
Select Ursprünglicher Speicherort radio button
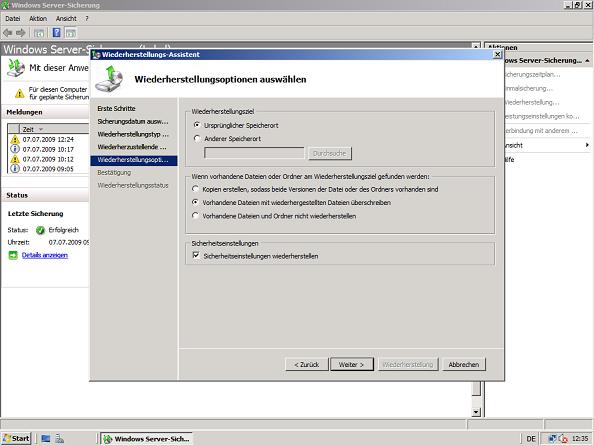(x=197, y=125)
